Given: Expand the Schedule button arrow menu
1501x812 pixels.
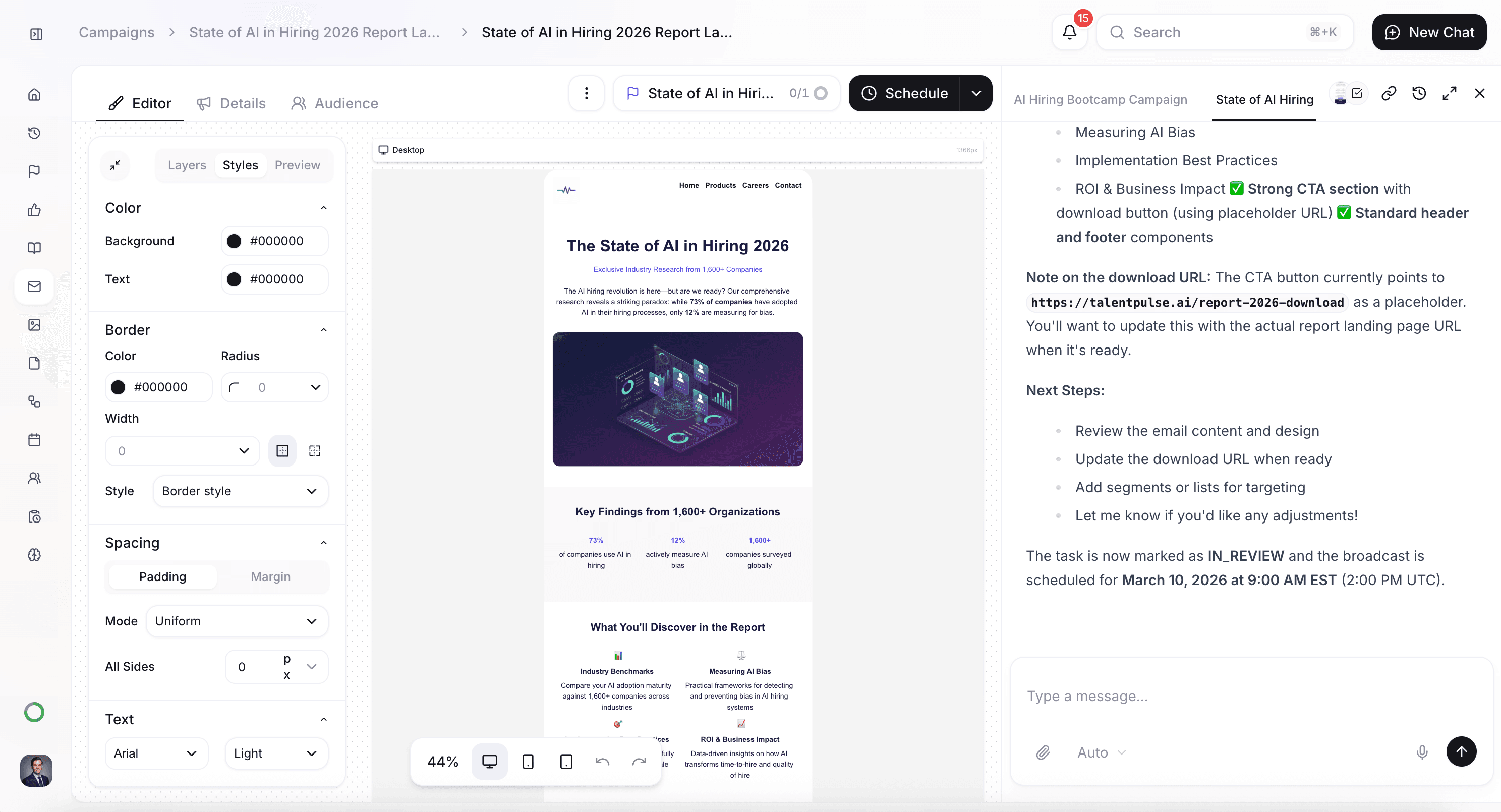Looking at the screenshot, I should coord(976,93).
